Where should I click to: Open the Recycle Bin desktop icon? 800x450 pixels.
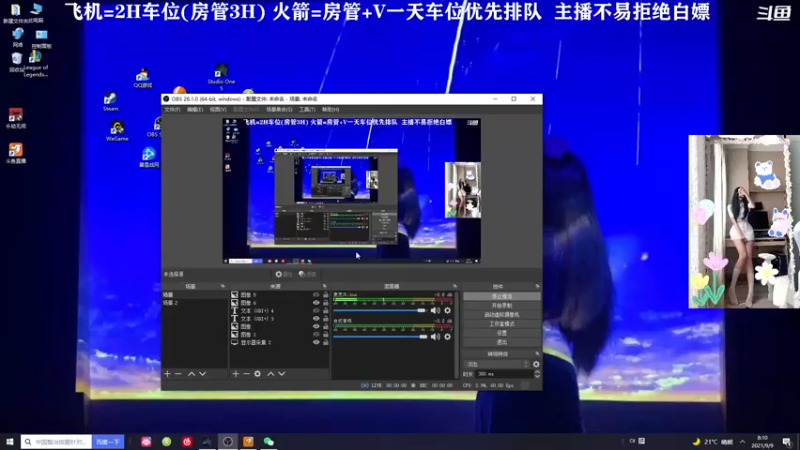click(x=16, y=62)
